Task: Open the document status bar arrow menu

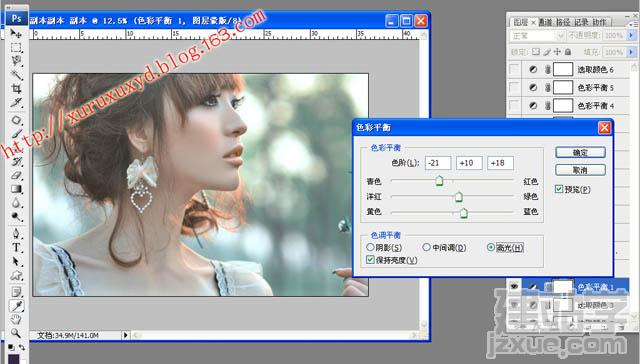Action: click(126, 335)
